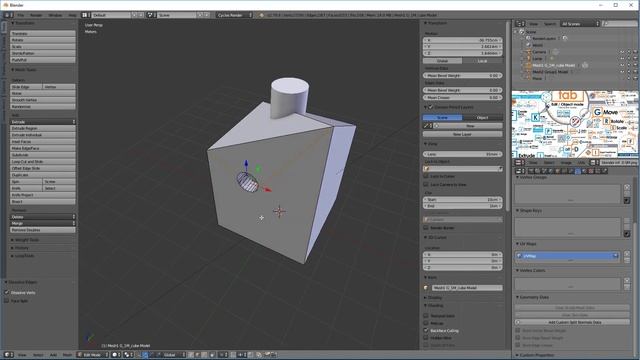Viewport: 640px width, 360px height.
Task: Open the File menu
Action: [20, 15]
